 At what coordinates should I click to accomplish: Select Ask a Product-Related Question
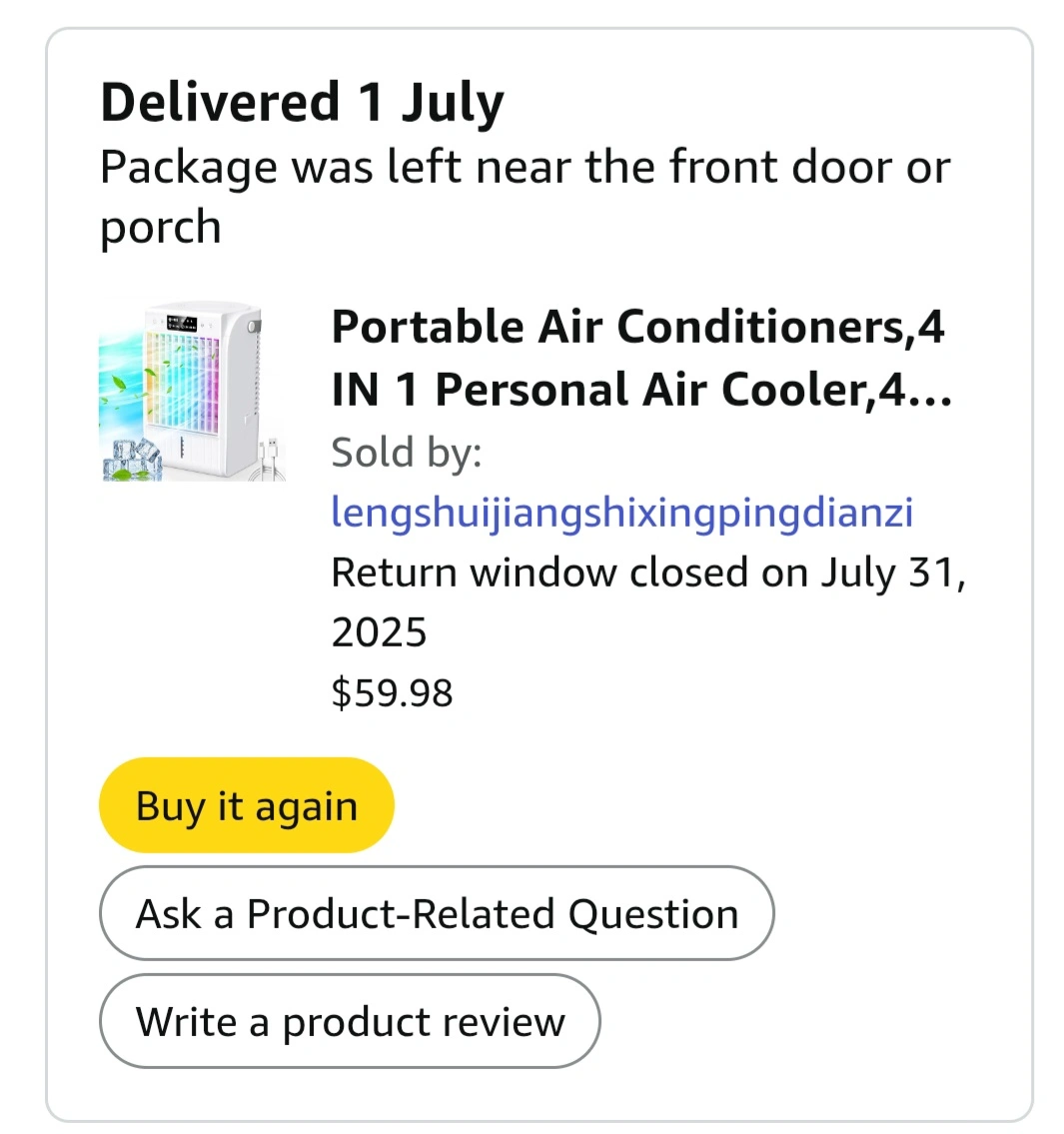437,914
